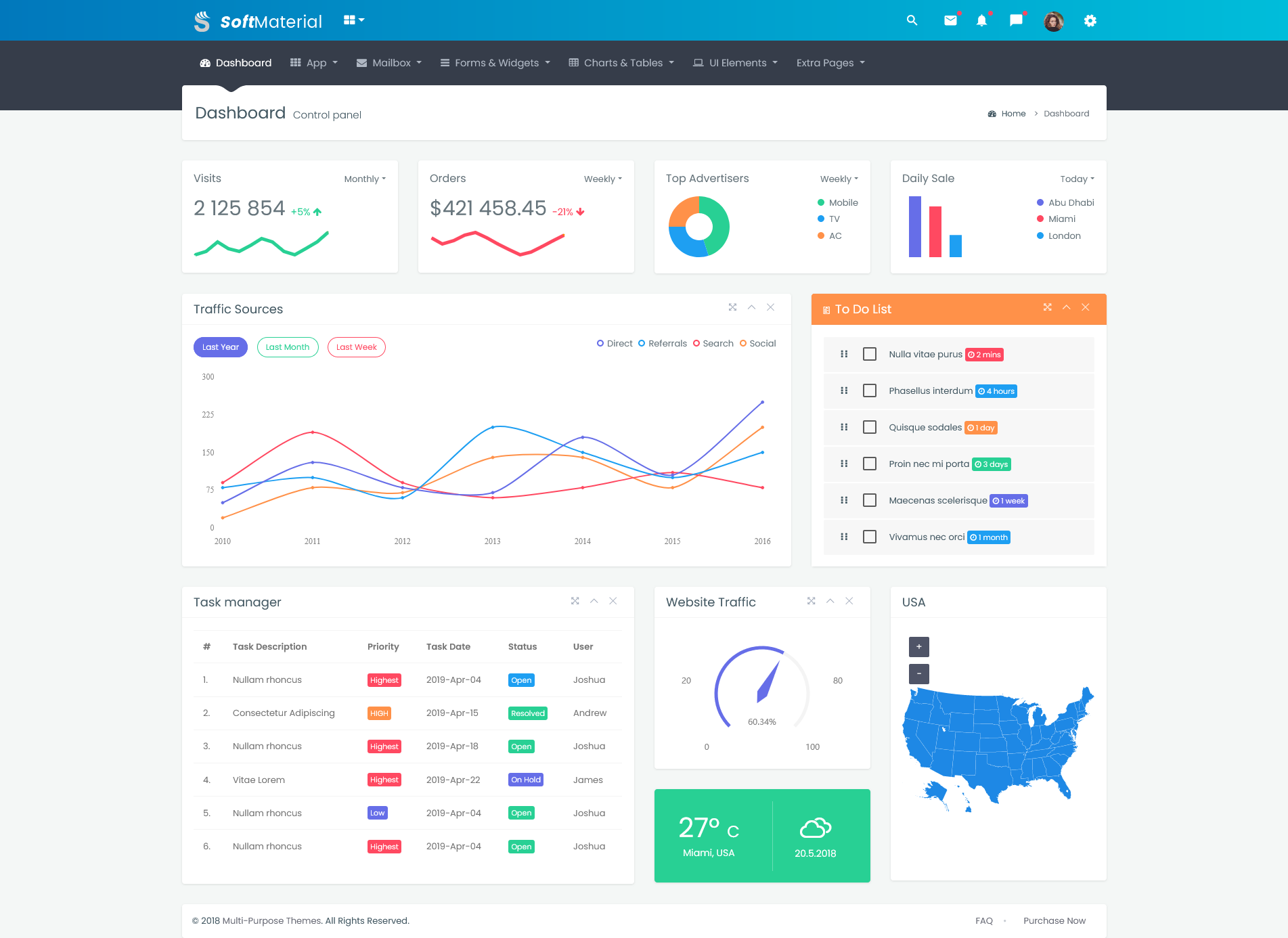Image resolution: width=1288 pixels, height=938 pixels.
Task: Click the user profile avatar photo
Action: (x=1053, y=20)
